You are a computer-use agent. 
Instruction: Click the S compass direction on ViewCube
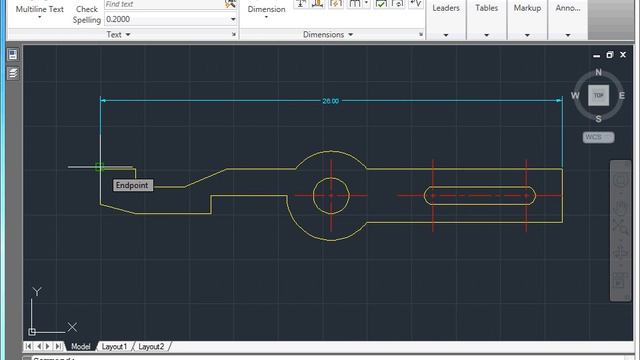click(598, 119)
